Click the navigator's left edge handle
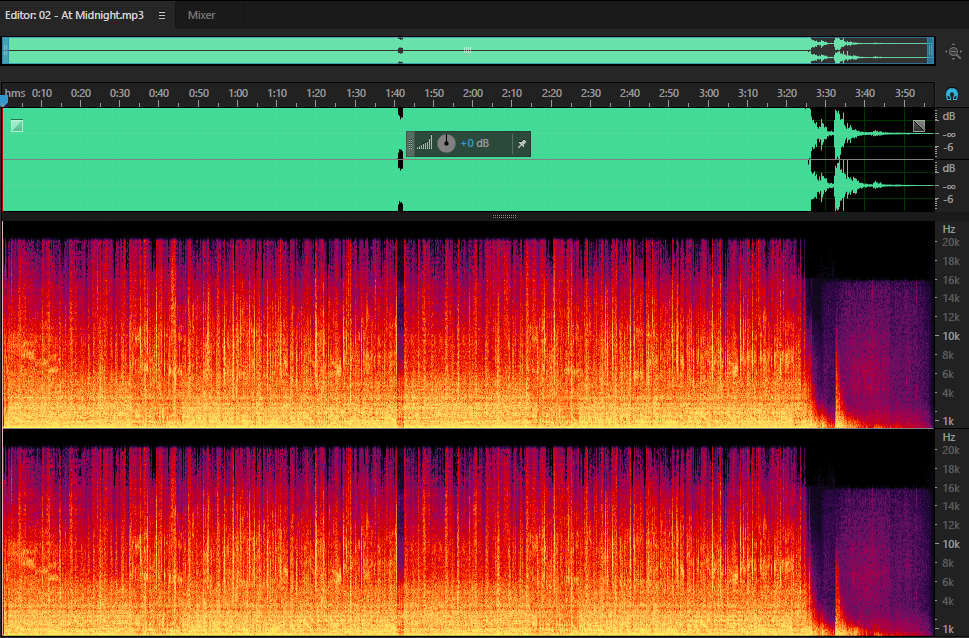Viewport: 969px width, 638px height. point(6,51)
